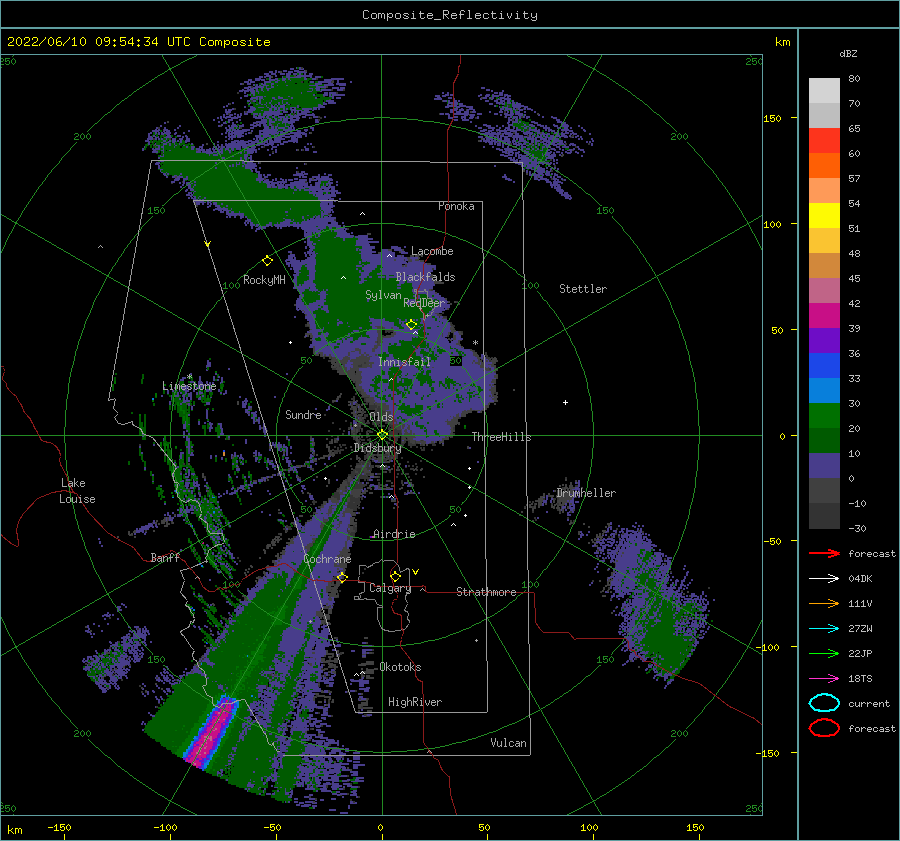900x841 pixels.
Task: Select the Lake Louise label
Action: (x=77, y=491)
